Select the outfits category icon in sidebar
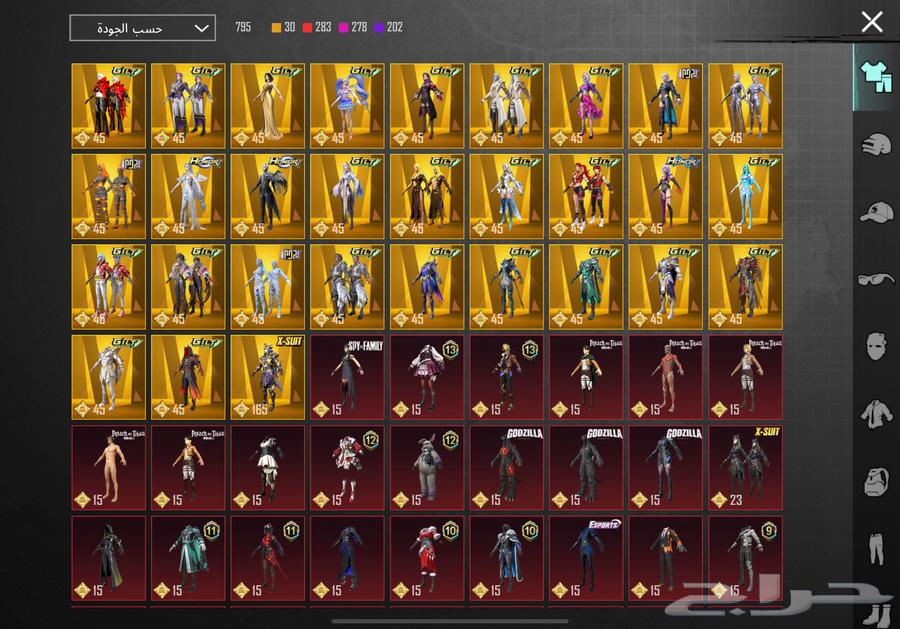The image size is (900, 629). (876, 77)
